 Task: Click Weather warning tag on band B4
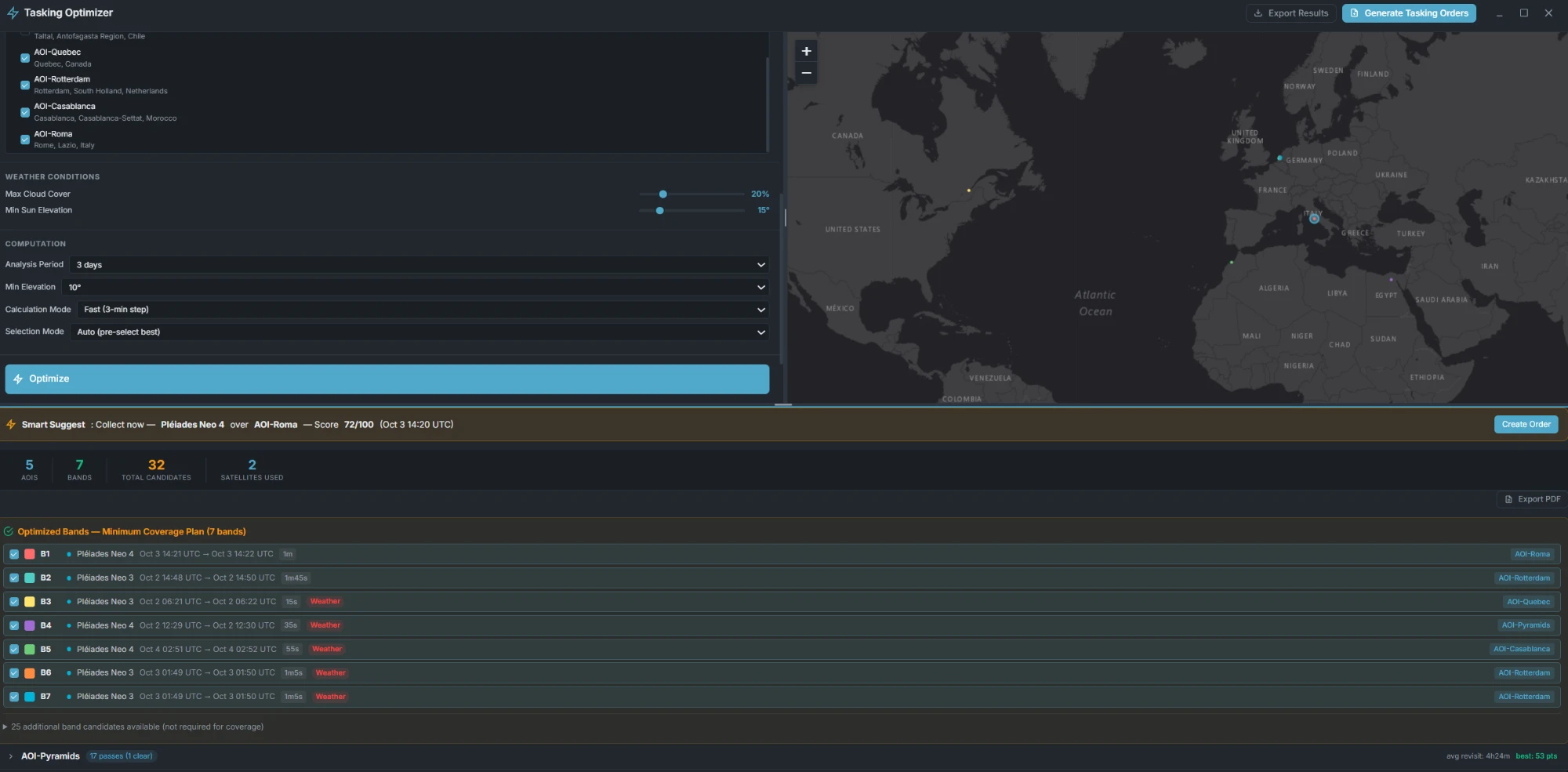click(325, 625)
